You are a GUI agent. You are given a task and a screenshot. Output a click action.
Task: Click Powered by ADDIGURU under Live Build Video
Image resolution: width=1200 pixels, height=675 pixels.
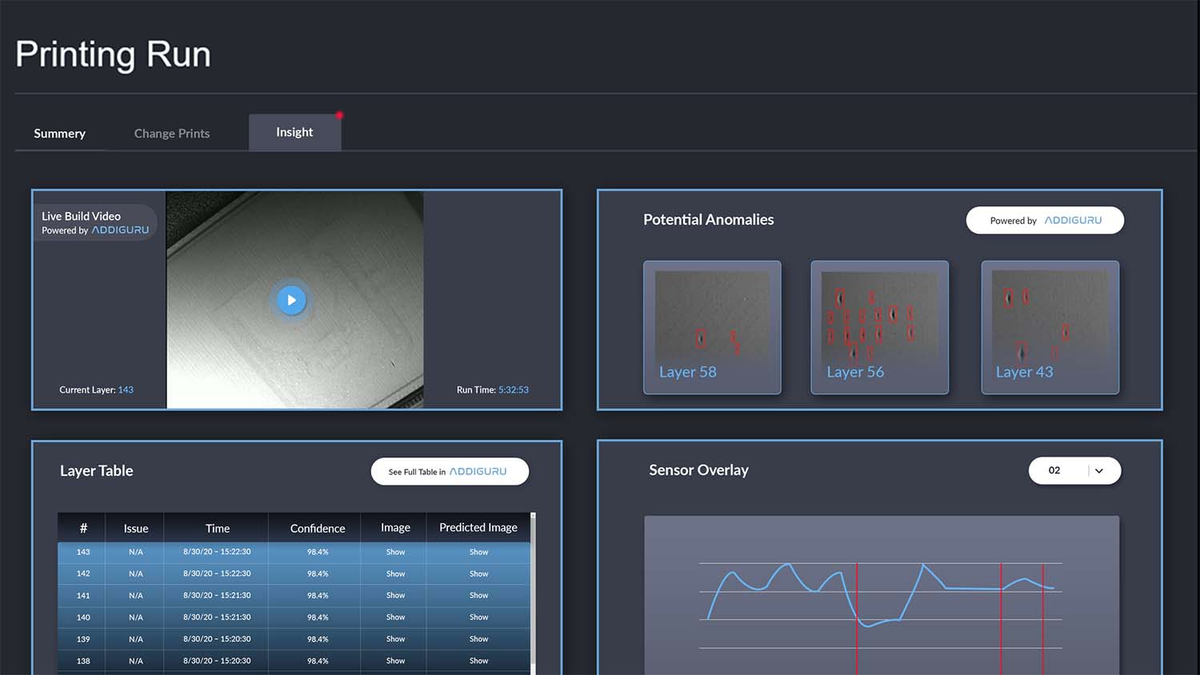95,229
